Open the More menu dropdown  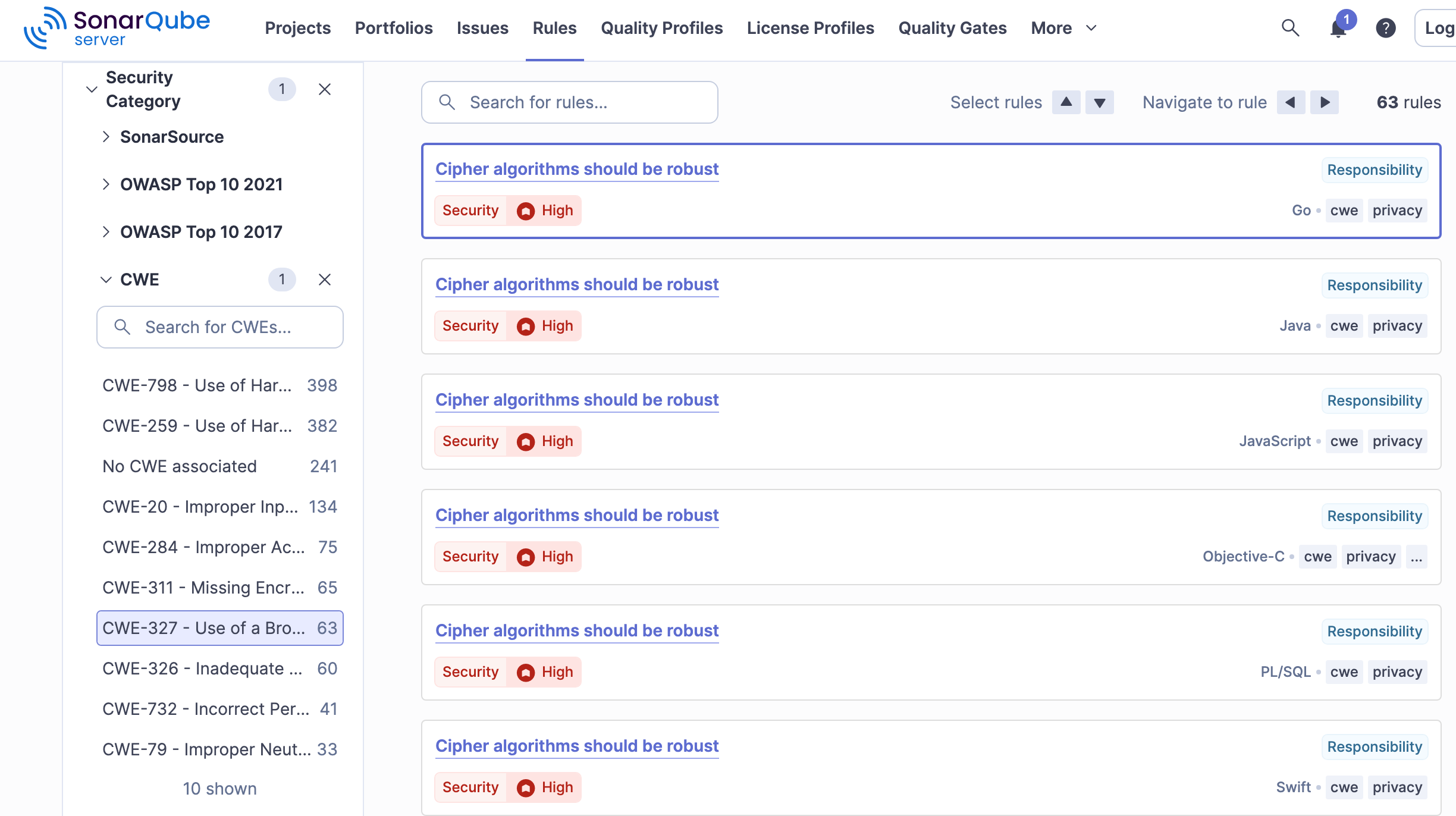click(x=1063, y=28)
